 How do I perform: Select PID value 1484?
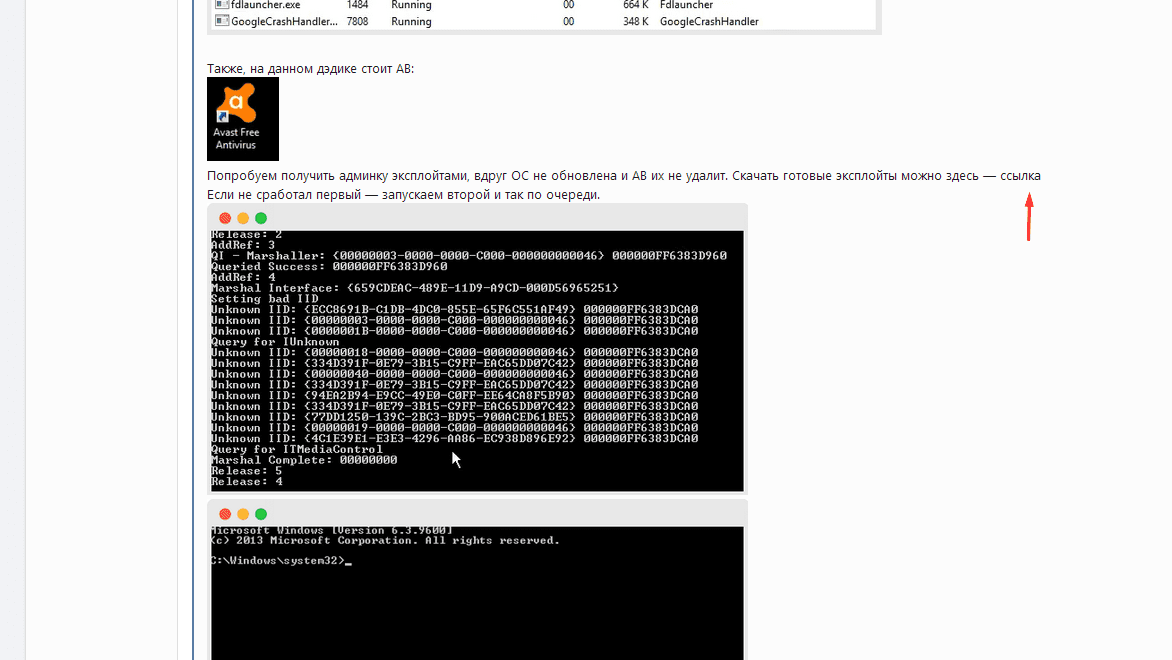(x=357, y=4)
